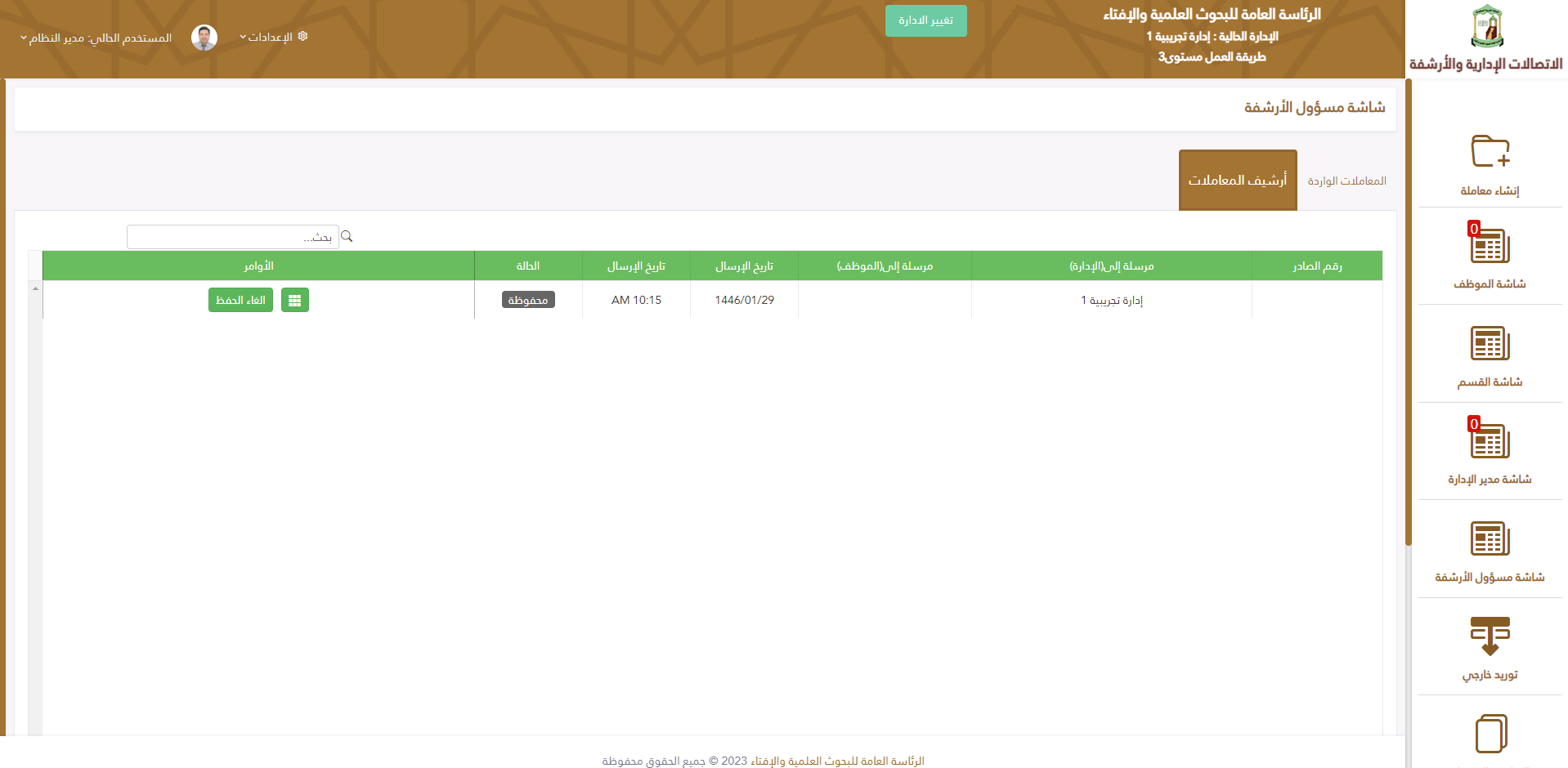
Task: Expand the المستخدم الحالي user dropdown
Action: point(96,38)
